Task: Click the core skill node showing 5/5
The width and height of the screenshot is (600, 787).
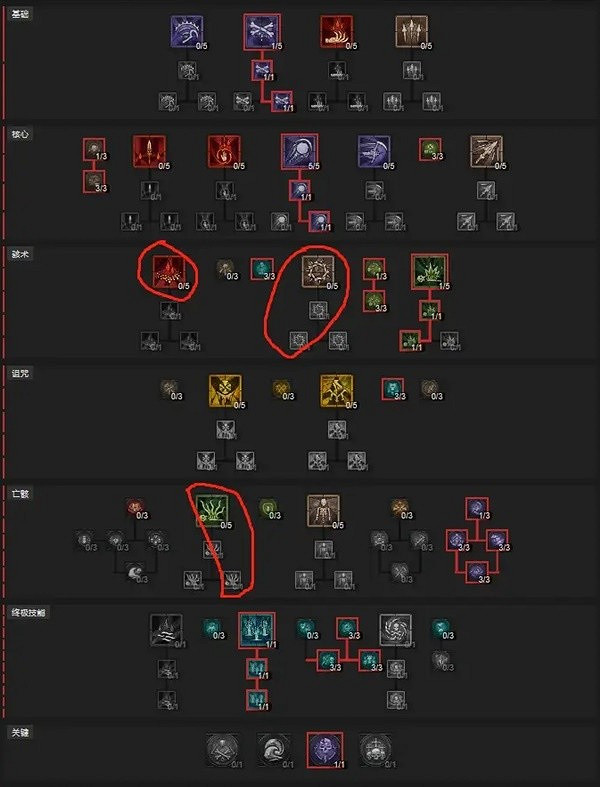Action: click(x=299, y=151)
